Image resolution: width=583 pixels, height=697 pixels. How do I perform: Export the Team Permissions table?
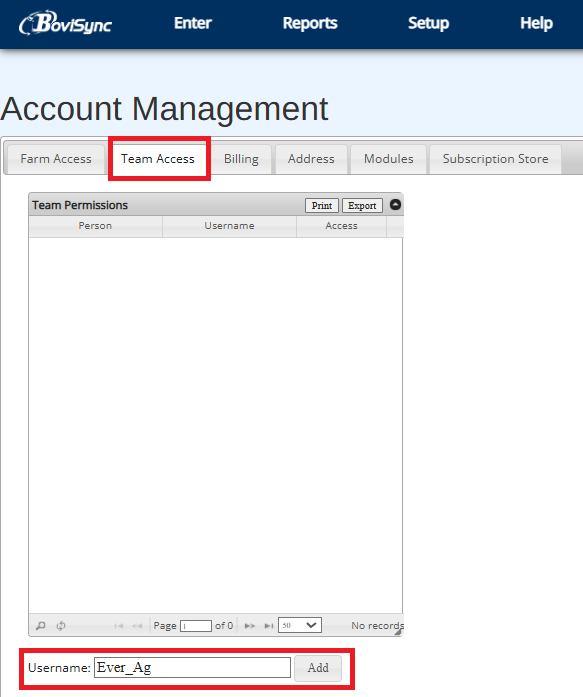pos(362,205)
